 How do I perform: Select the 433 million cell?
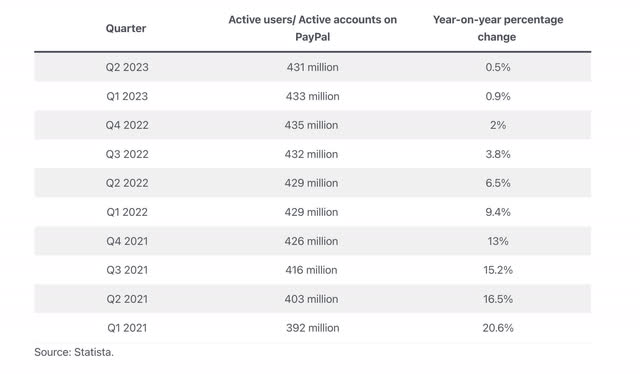(312, 96)
